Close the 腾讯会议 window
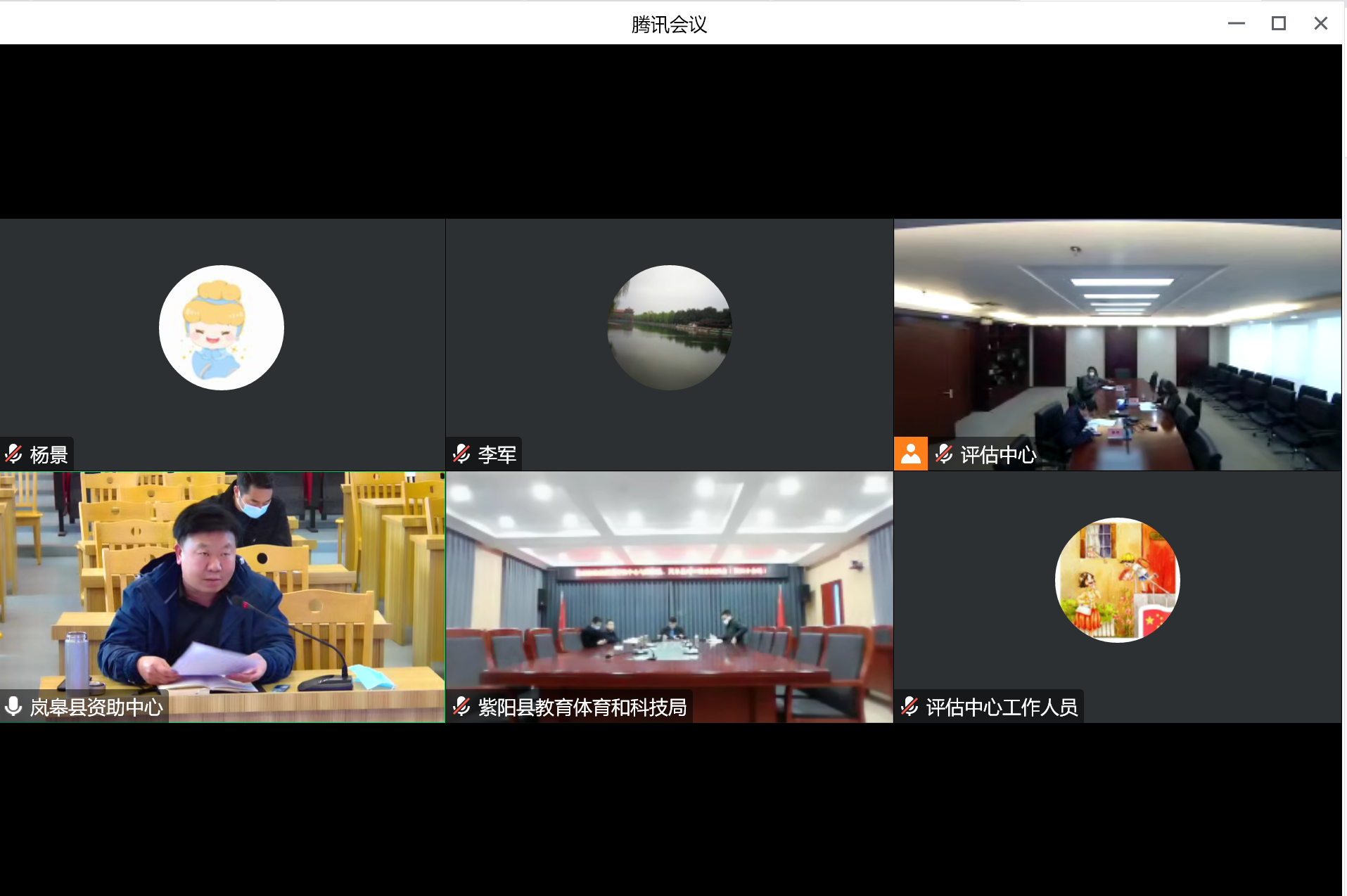This screenshot has height=896, width=1347. (x=1321, y=23)
